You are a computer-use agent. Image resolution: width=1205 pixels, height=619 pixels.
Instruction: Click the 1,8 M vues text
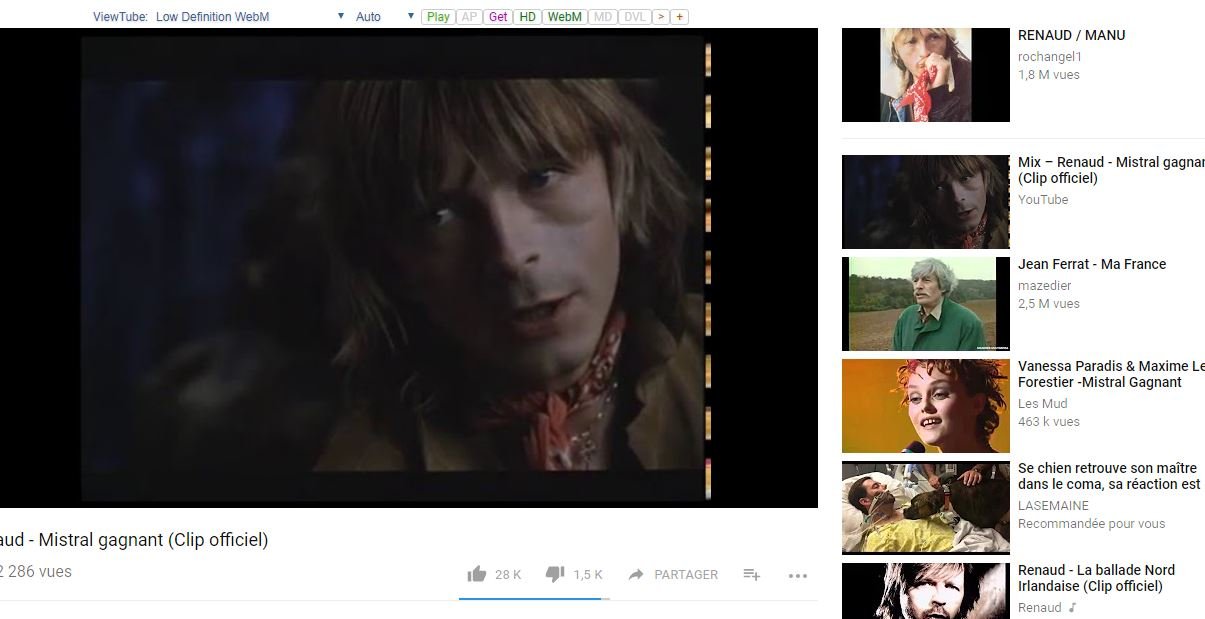tap(1048, 75)
